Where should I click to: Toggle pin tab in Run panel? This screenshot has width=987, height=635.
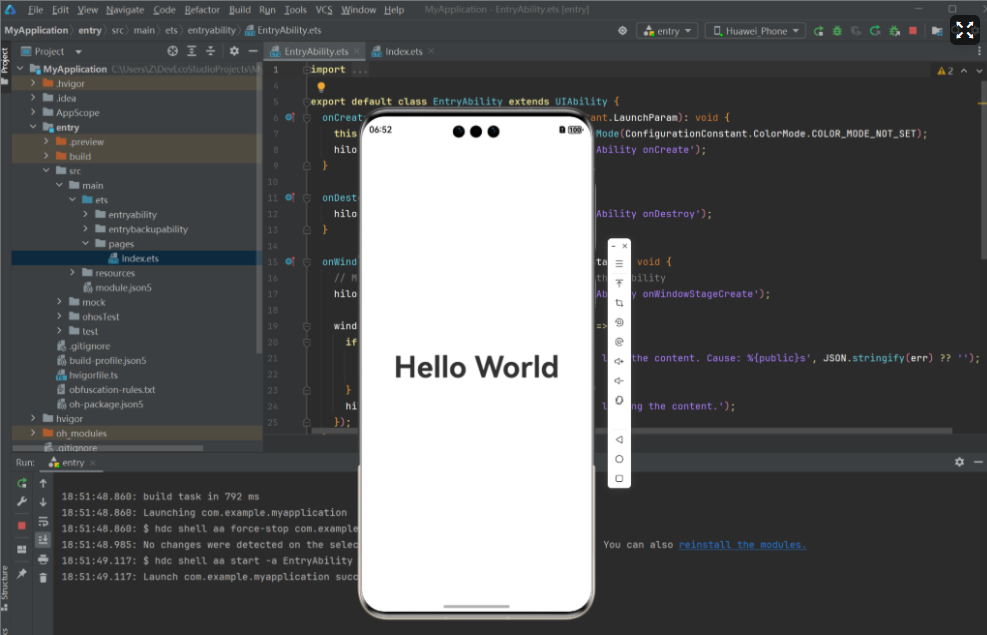pyautogui.click(x=22, y=573)
